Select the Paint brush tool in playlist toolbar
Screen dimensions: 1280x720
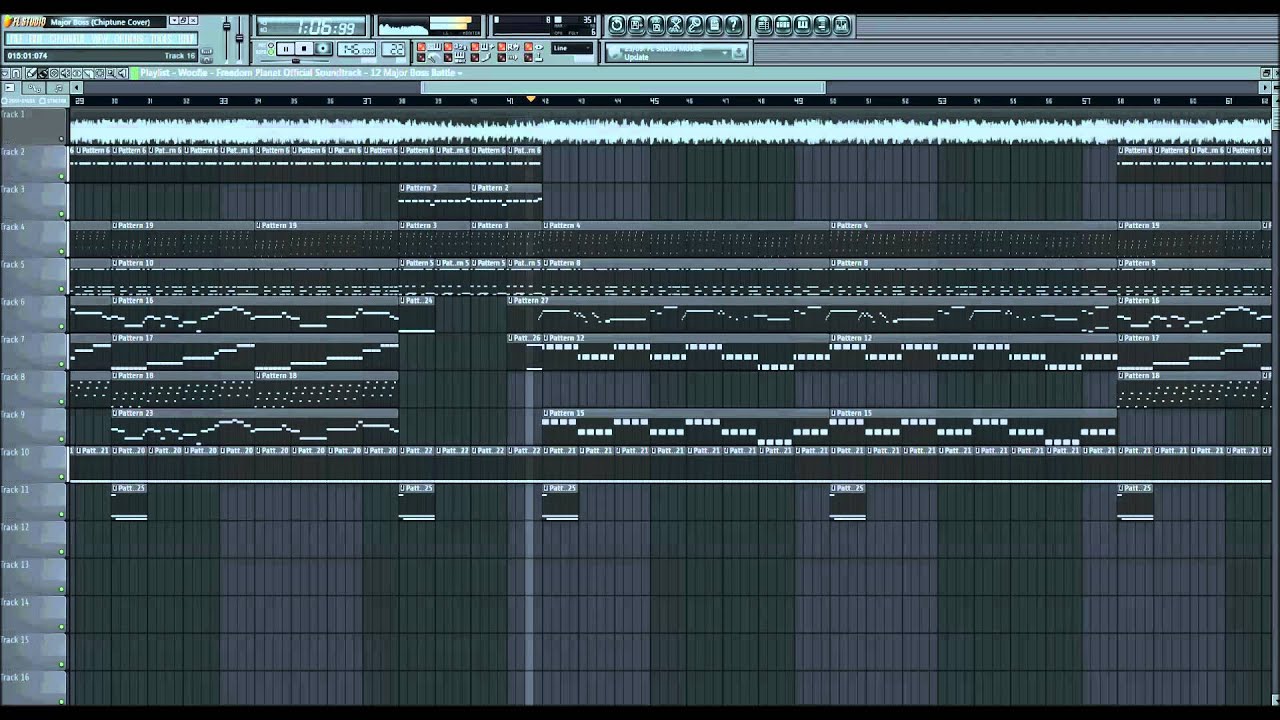click(43, 73)
